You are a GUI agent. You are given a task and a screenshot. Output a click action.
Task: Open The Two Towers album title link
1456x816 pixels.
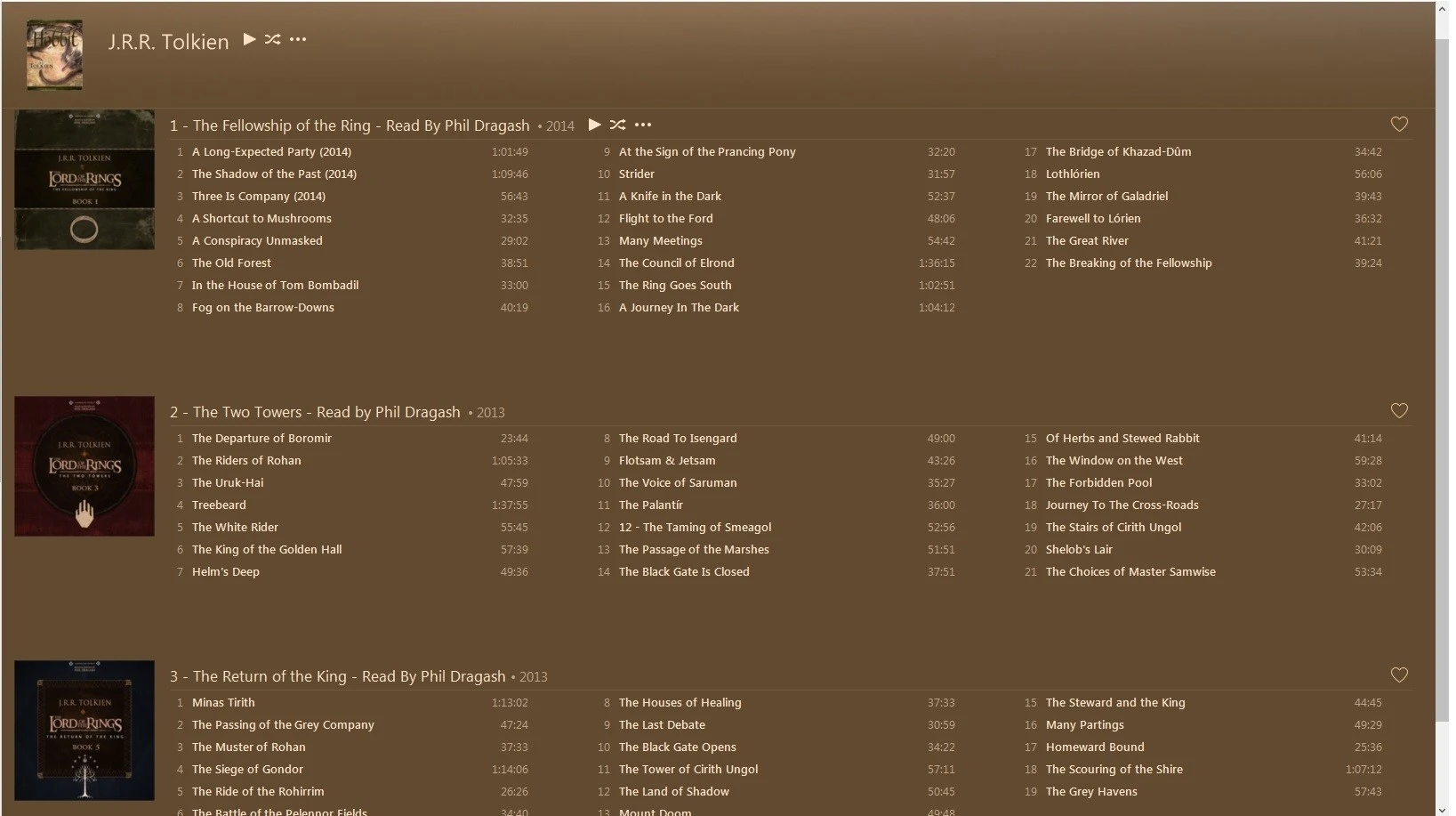pos(315,412)
